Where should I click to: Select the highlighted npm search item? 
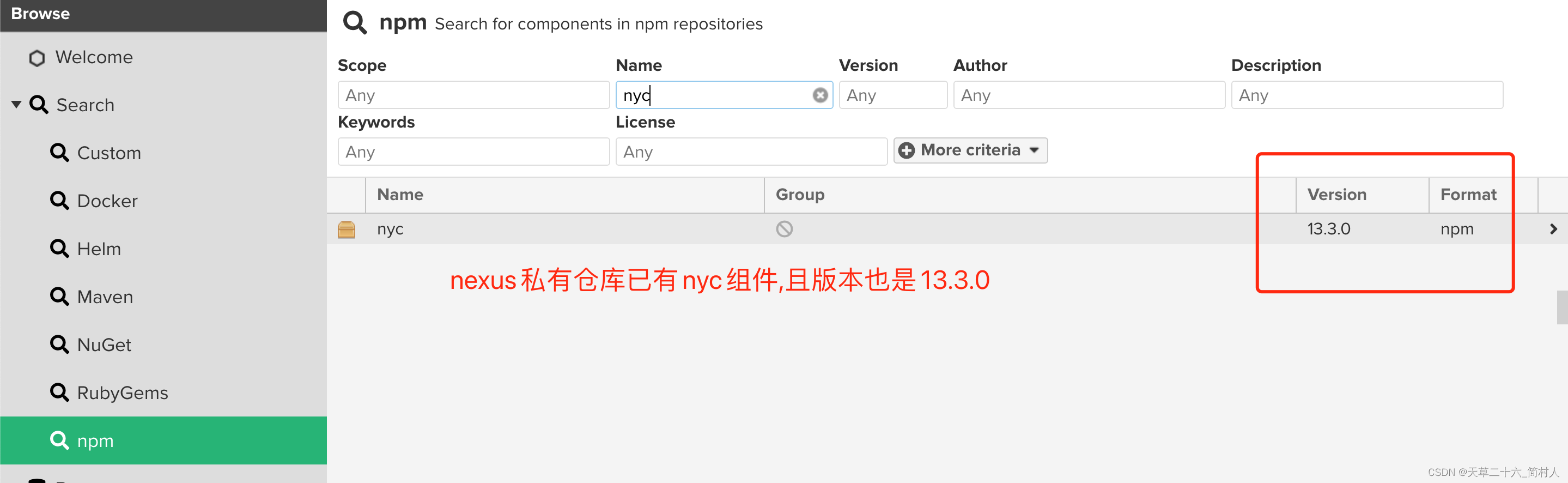163,440
